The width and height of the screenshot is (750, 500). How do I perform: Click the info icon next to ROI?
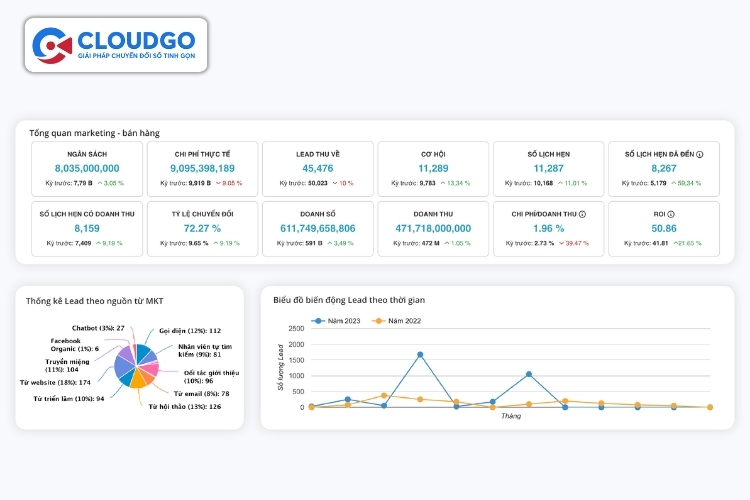tap(671, 214)
